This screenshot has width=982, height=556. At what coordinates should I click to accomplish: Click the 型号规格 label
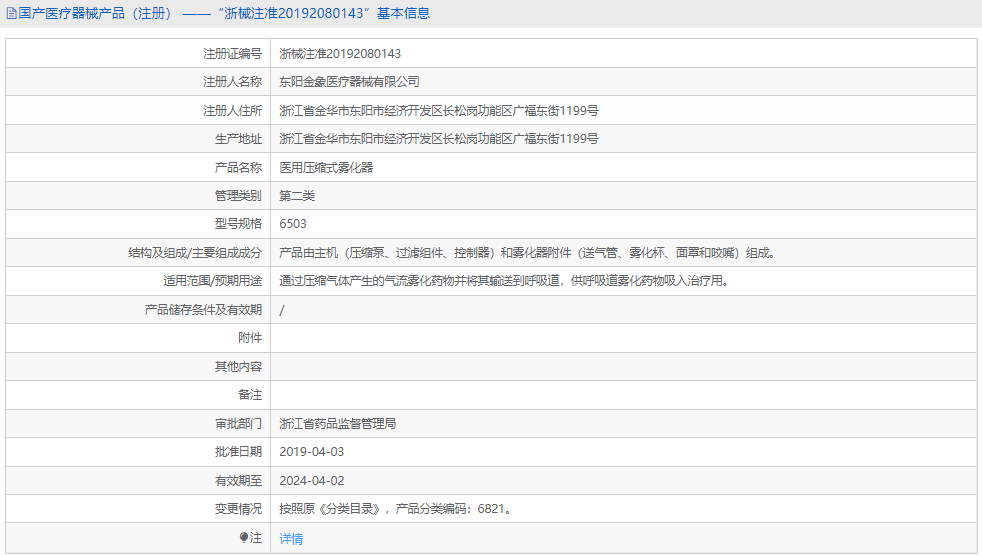[238, 224]
